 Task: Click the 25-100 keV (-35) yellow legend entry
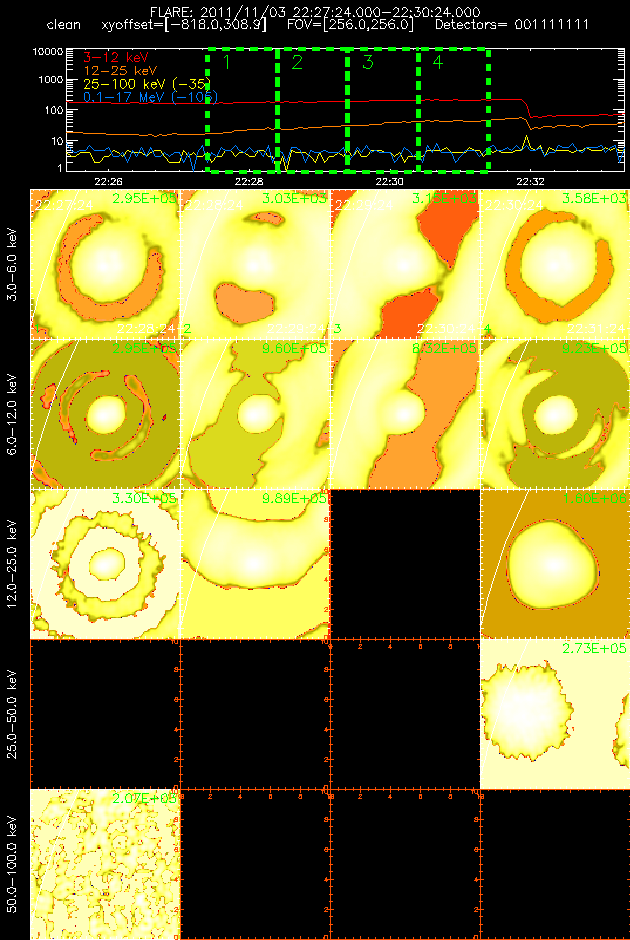[147, 83]
